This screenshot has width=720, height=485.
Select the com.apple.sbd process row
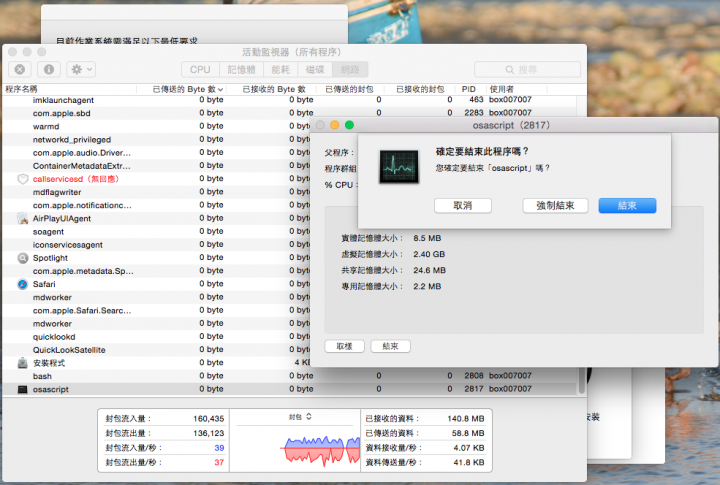[x=289, y=113]
